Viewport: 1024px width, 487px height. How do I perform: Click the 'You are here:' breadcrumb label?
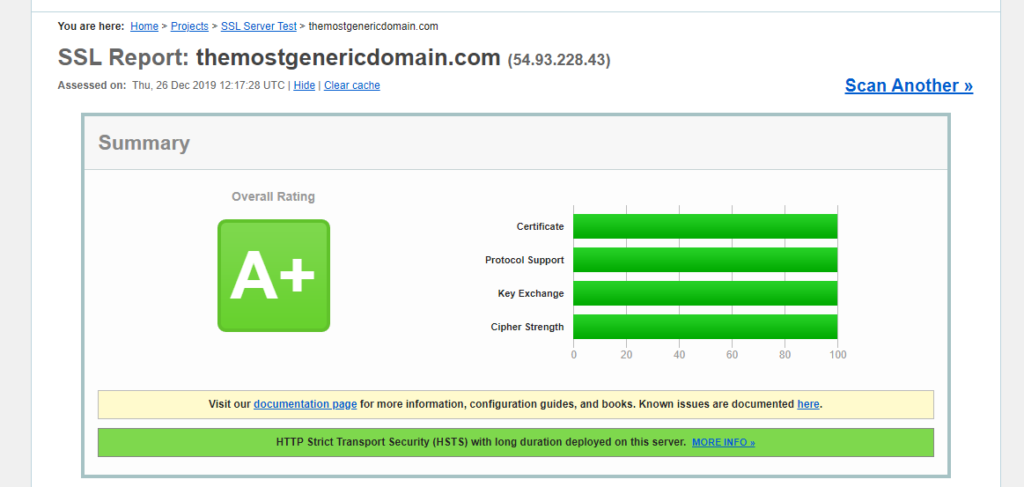point(91,26)
